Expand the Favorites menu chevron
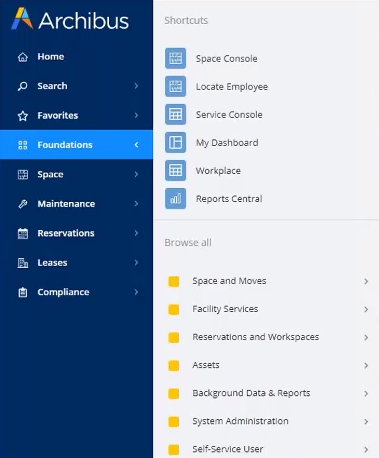This screenshot has width=379, height=458. click(x=136, y=115)
